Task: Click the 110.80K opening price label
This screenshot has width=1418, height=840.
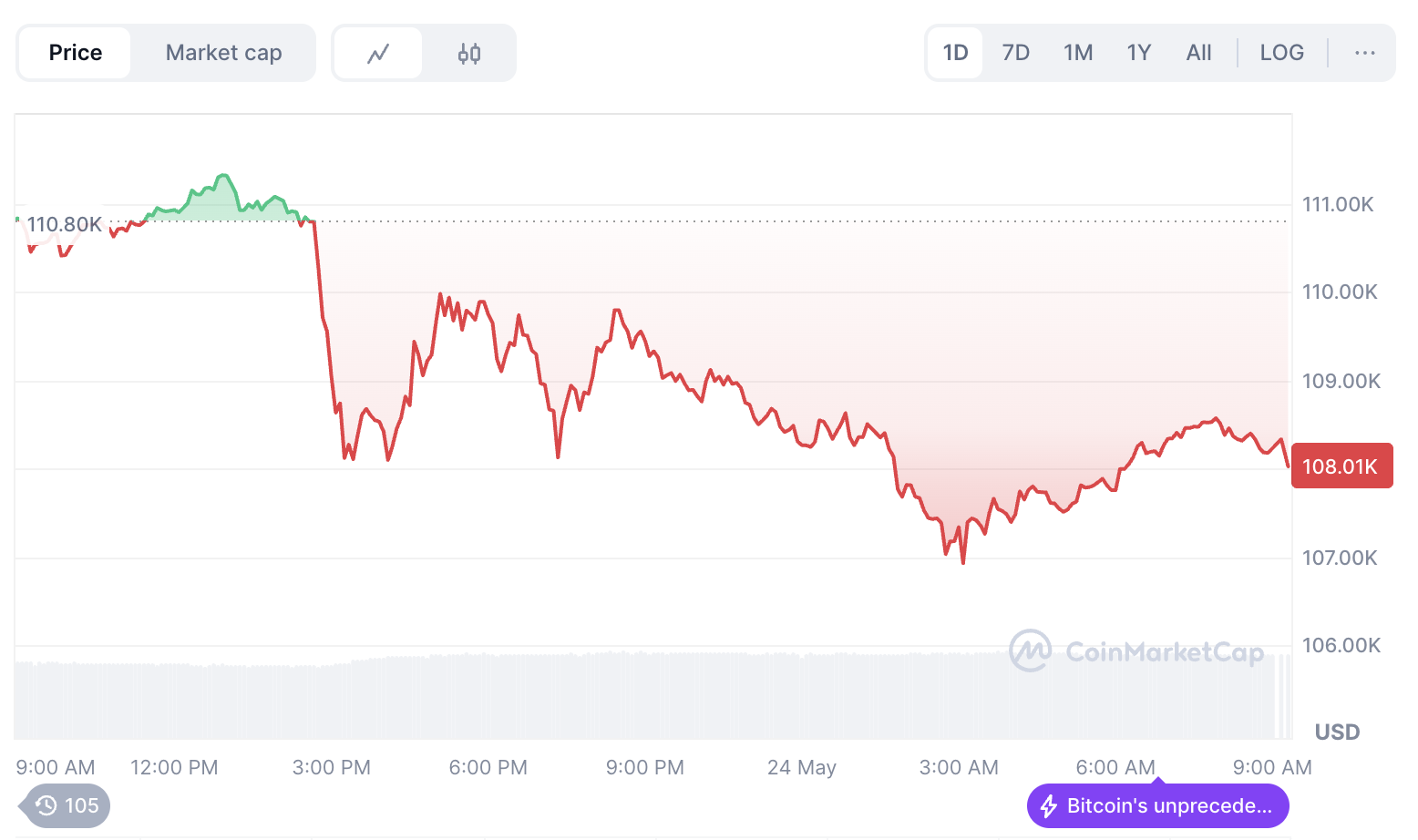Action: click(x=65, y=224)
